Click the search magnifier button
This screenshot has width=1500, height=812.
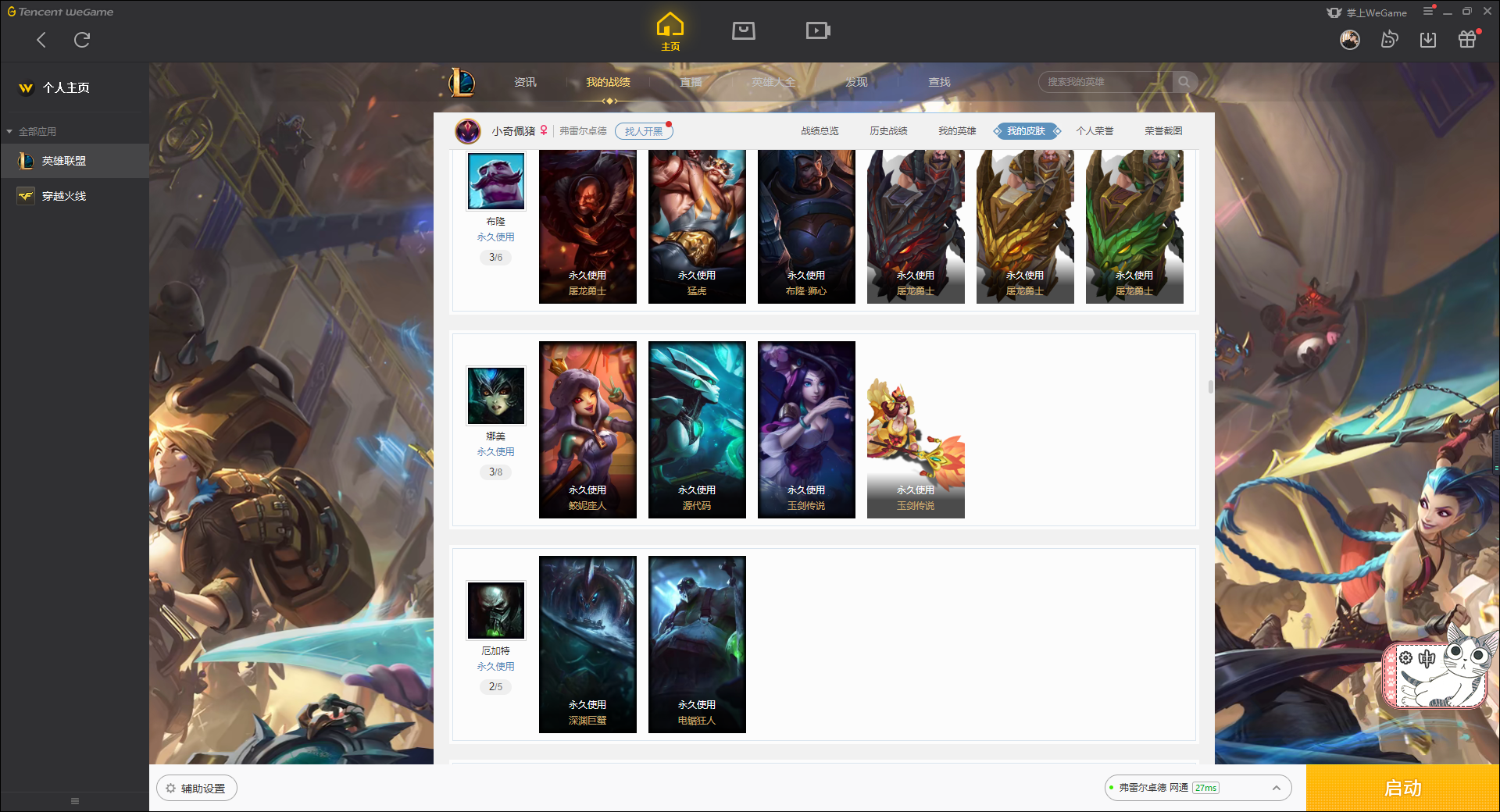1184,82
